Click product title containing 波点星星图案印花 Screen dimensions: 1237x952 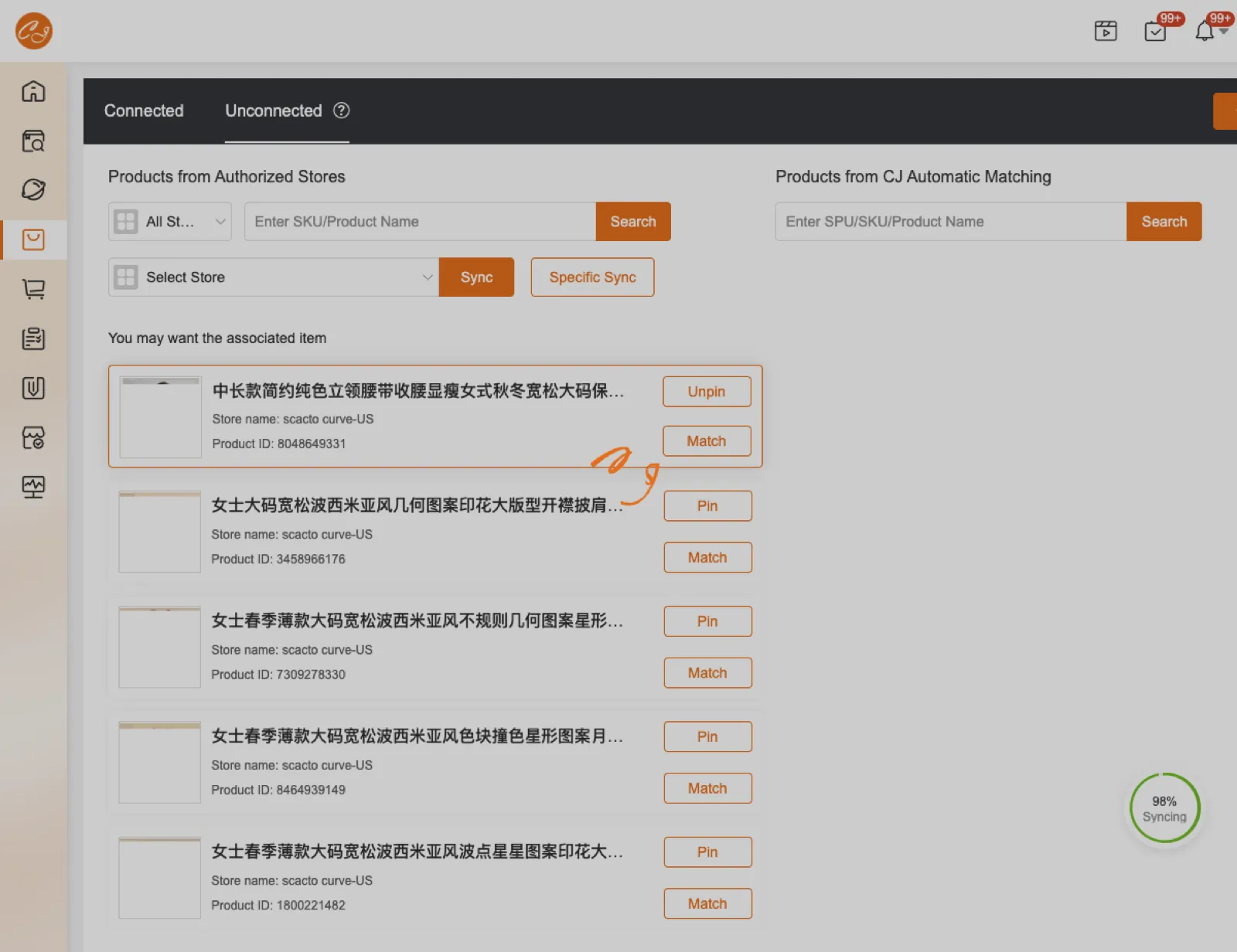pos(417,852)
